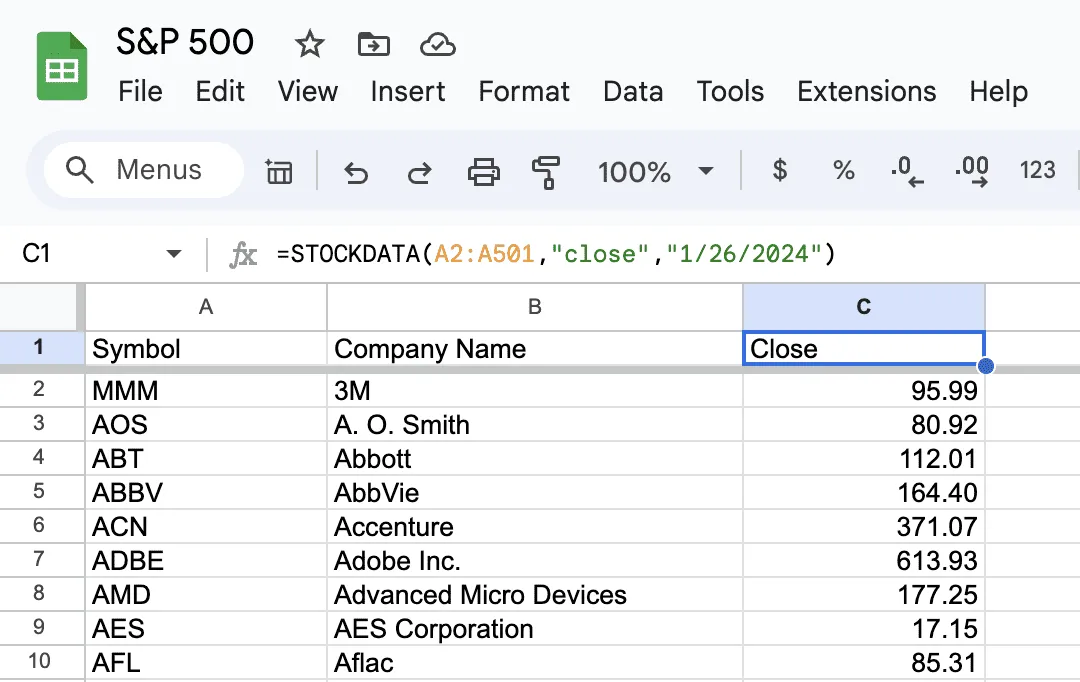This screenshot has height=682, width=1080.
Task: Open the Google Sheets home icon
Action: (62, 66)
